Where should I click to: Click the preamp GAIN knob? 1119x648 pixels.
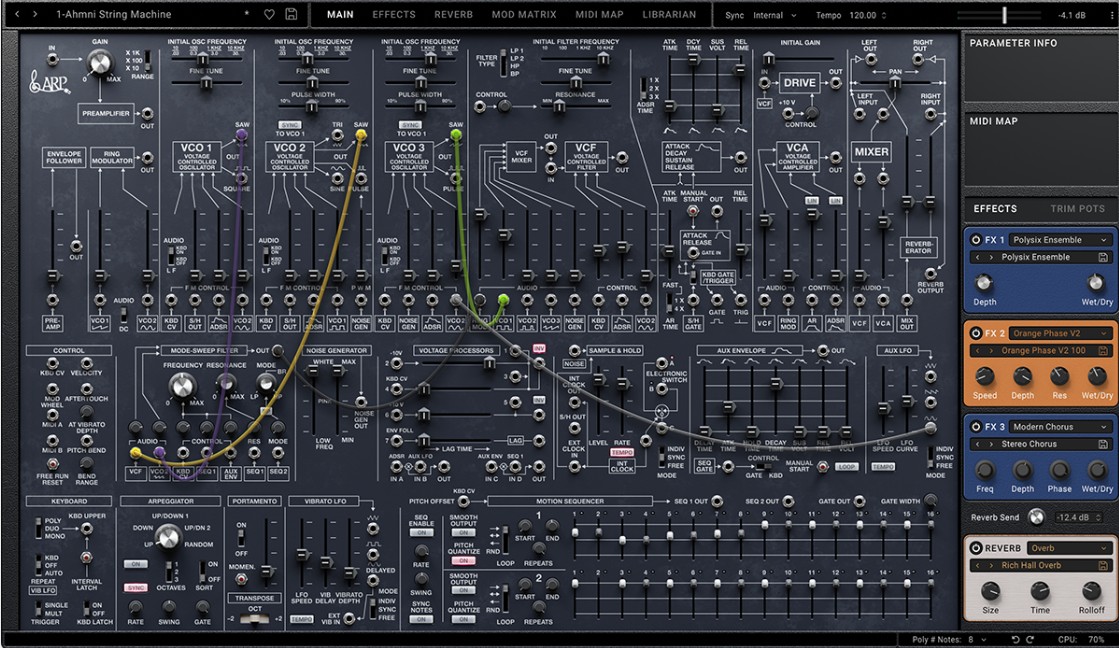[99, 64]
